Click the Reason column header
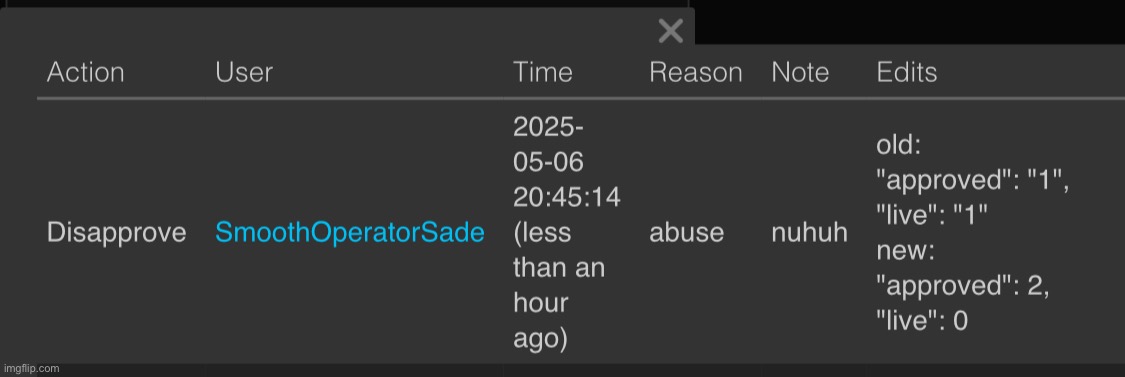Viewport: 1125px width, 377px height. point(695,73)
